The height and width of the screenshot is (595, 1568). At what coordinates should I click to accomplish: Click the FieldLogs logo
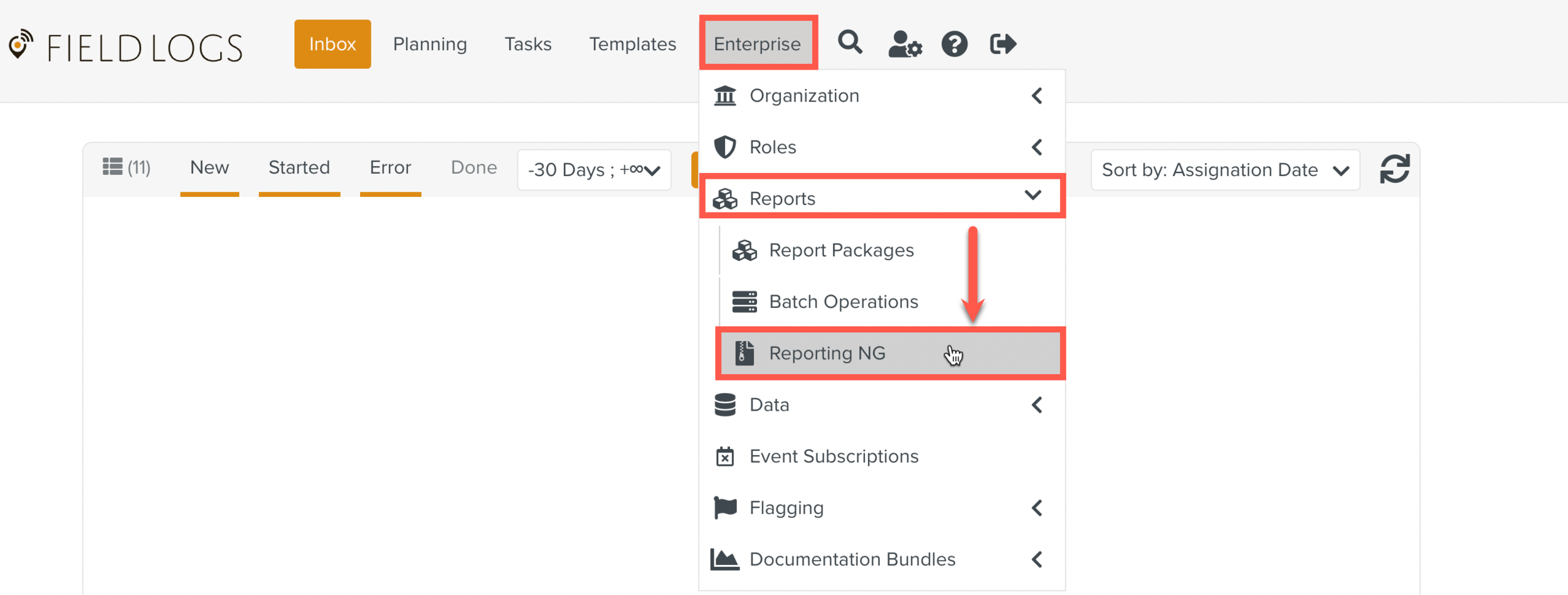(x=125, y=47)
